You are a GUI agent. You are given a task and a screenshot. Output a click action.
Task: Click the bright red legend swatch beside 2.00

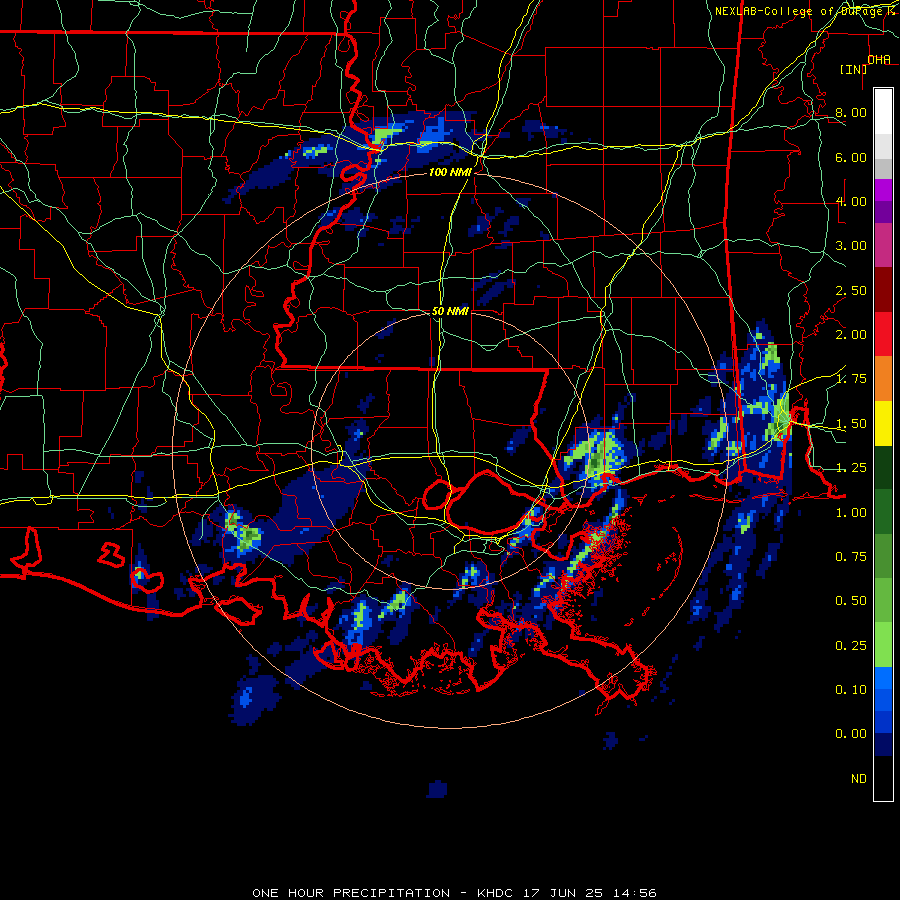coord(883,334)
